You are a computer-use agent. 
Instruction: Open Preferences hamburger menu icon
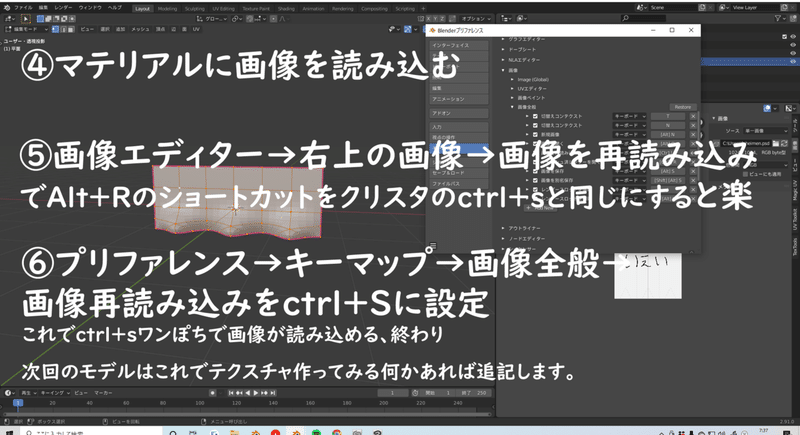point(433,245)
